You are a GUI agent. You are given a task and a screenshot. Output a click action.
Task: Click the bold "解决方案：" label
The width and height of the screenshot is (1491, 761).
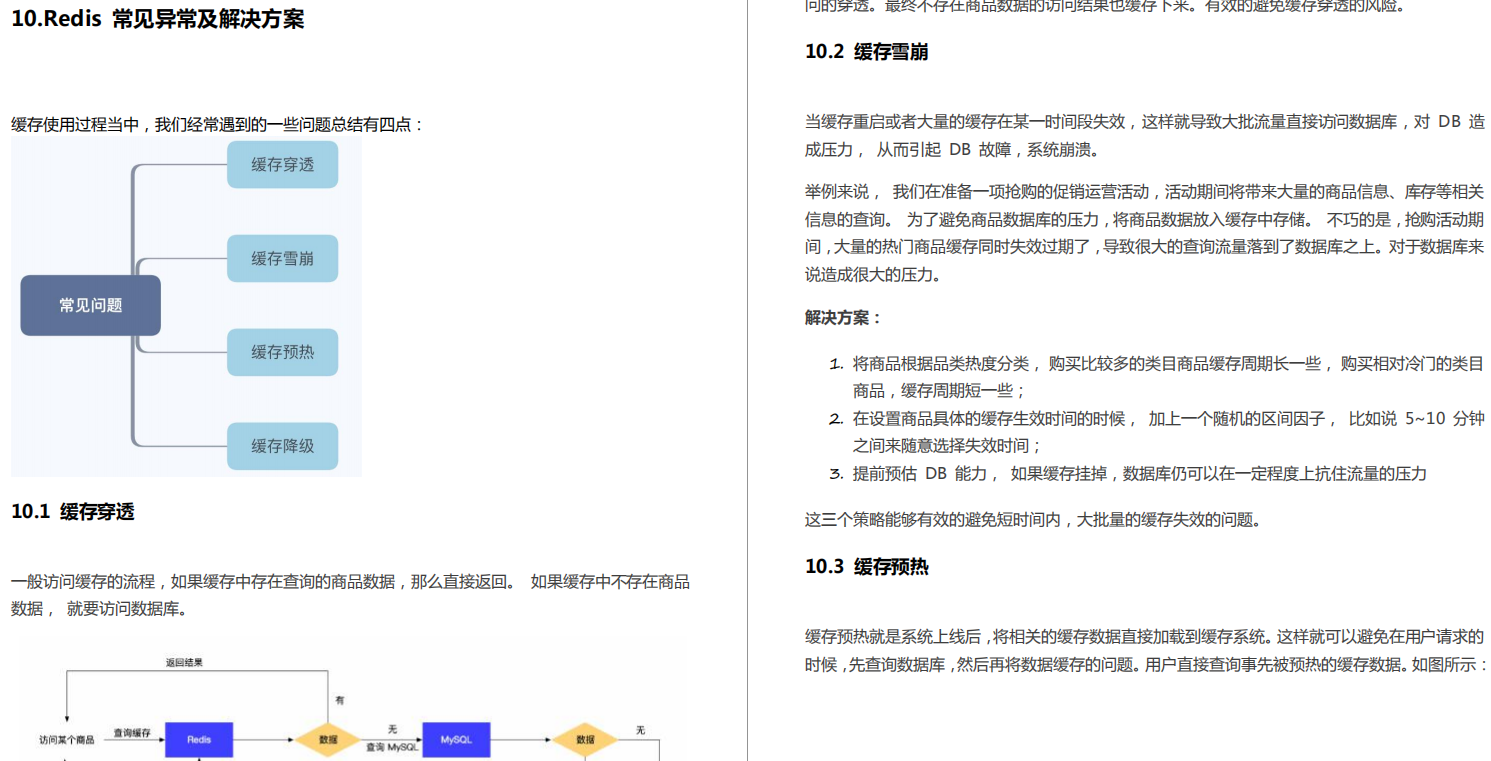pyautogui.click(x=844, y=318)
